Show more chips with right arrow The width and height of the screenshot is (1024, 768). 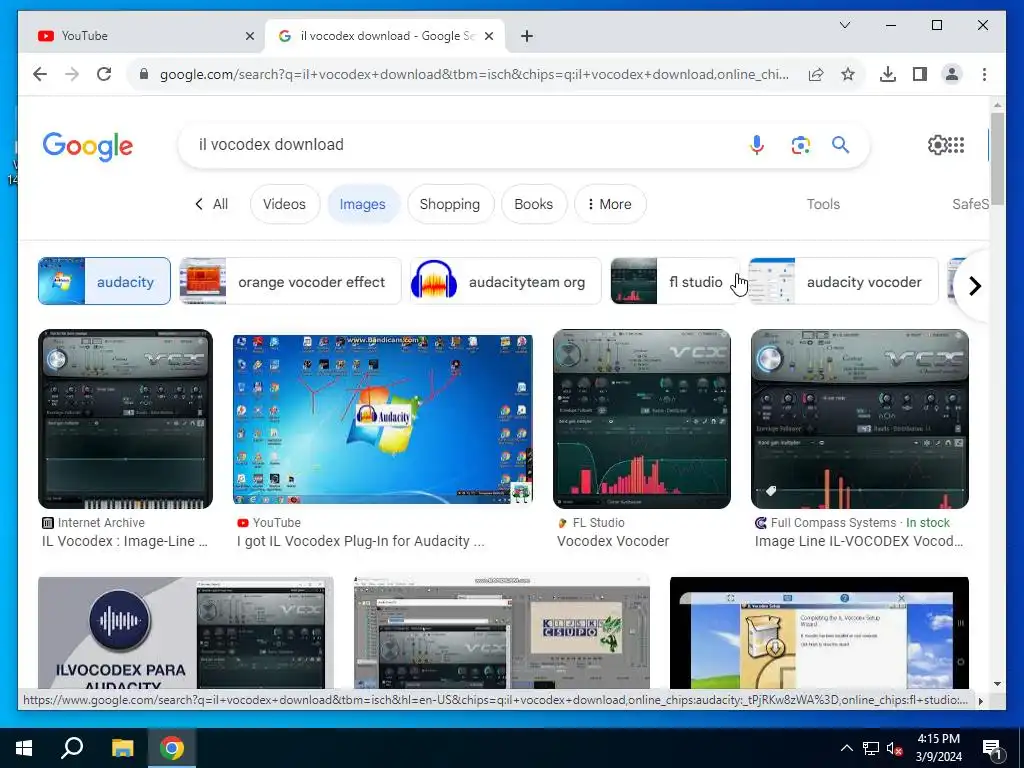tap(974, 286)
